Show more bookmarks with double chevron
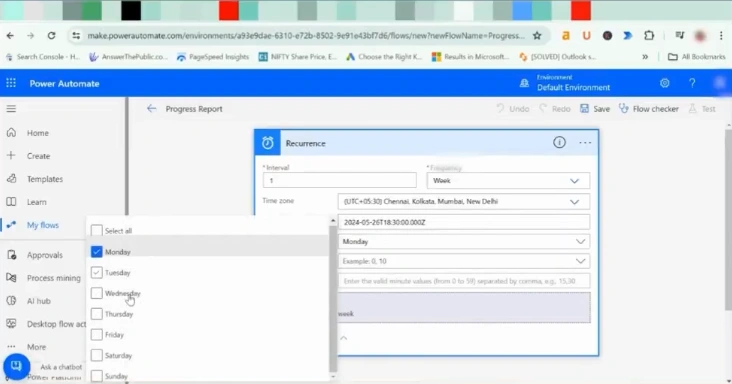Image resolution: width=732 pixels, height=384 pixels. 645,56
